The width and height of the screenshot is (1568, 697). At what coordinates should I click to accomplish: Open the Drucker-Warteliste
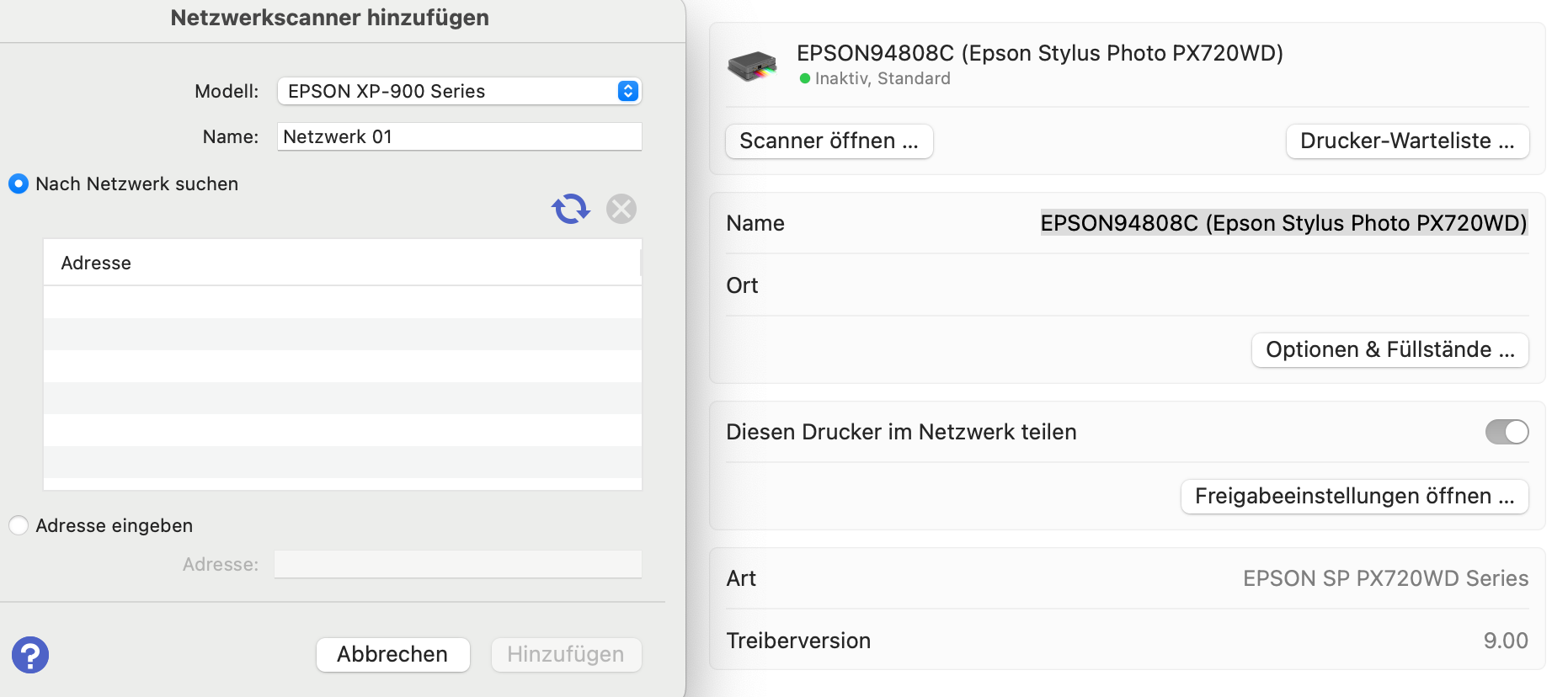coord(1406,141)
